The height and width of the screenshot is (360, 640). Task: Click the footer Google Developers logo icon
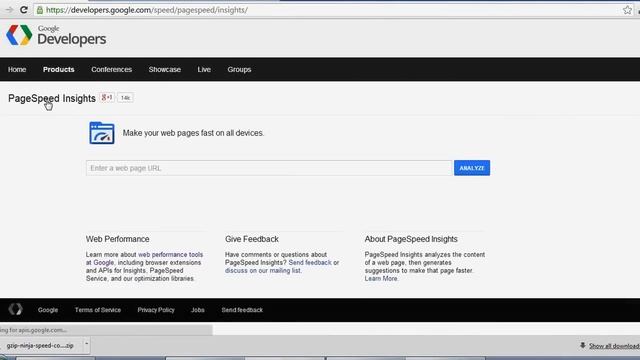click(16, 309)
